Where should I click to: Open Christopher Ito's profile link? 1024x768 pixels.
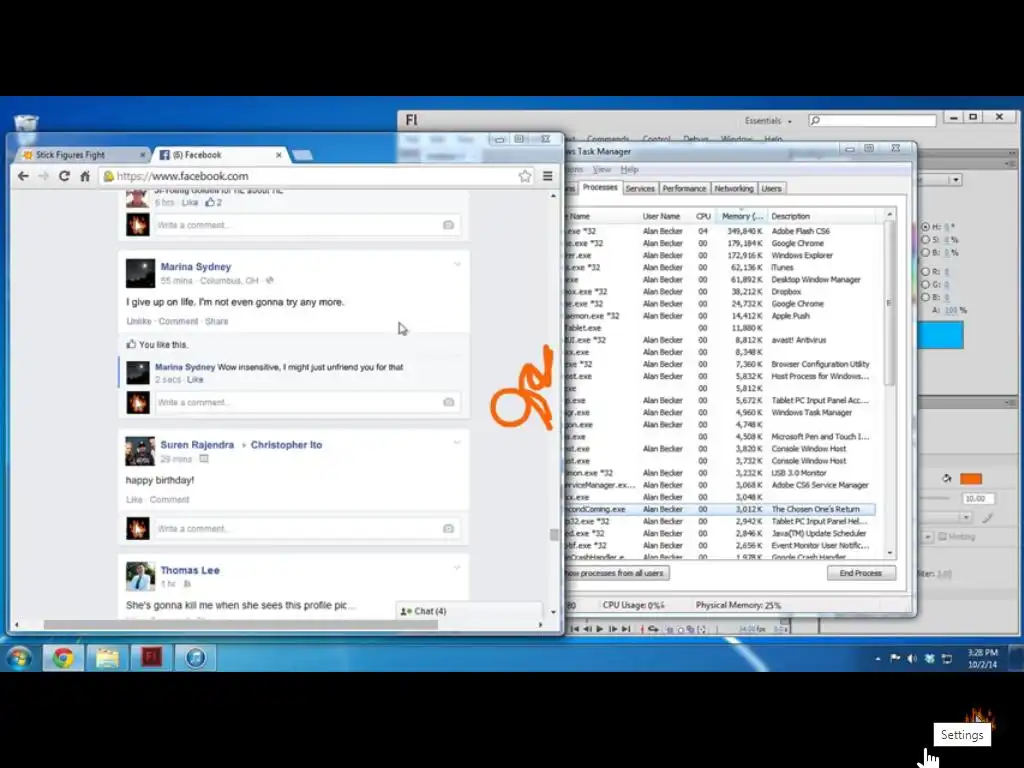[286, 445]
